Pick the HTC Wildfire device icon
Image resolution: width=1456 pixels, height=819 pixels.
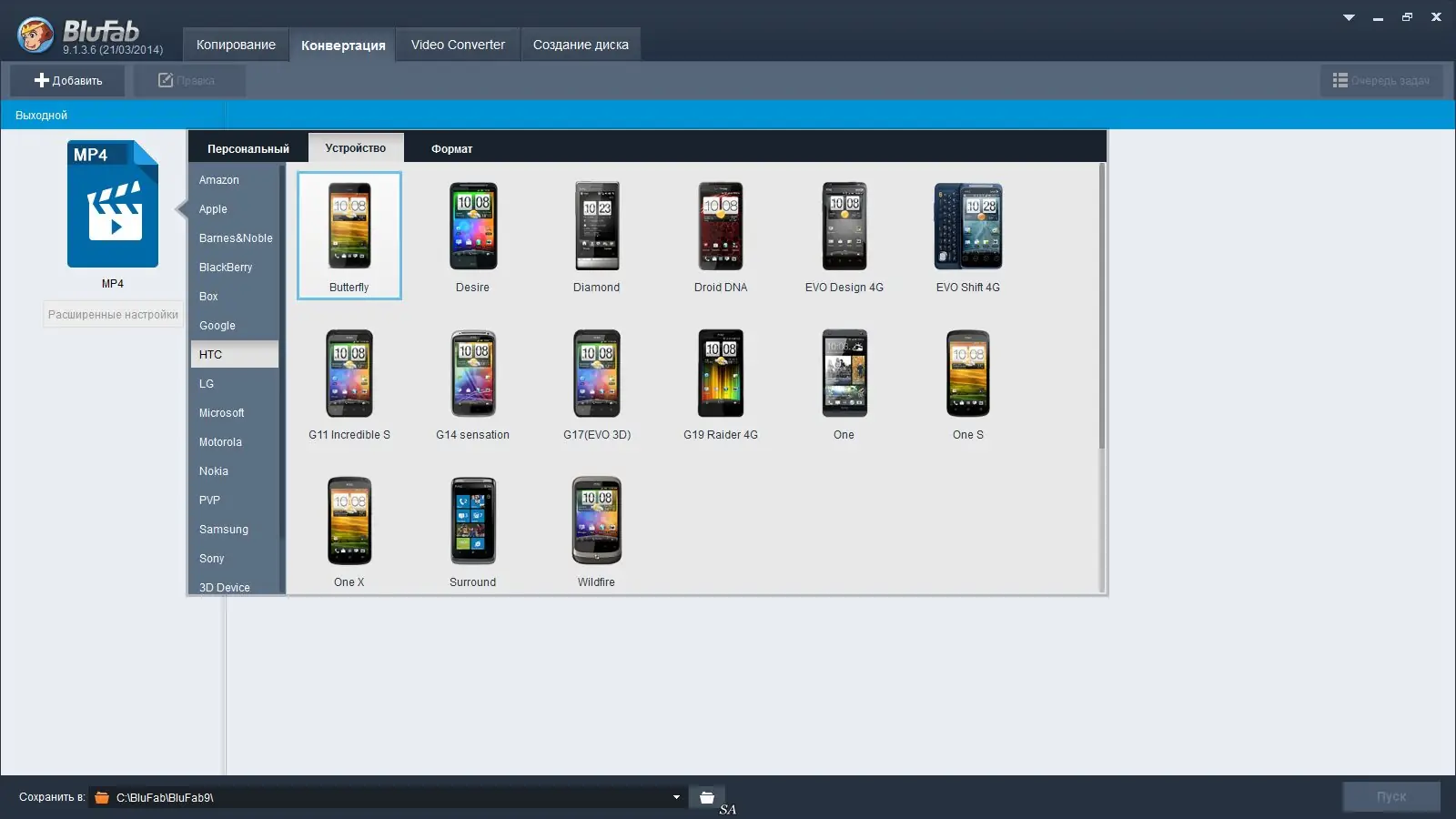(597, 521)
